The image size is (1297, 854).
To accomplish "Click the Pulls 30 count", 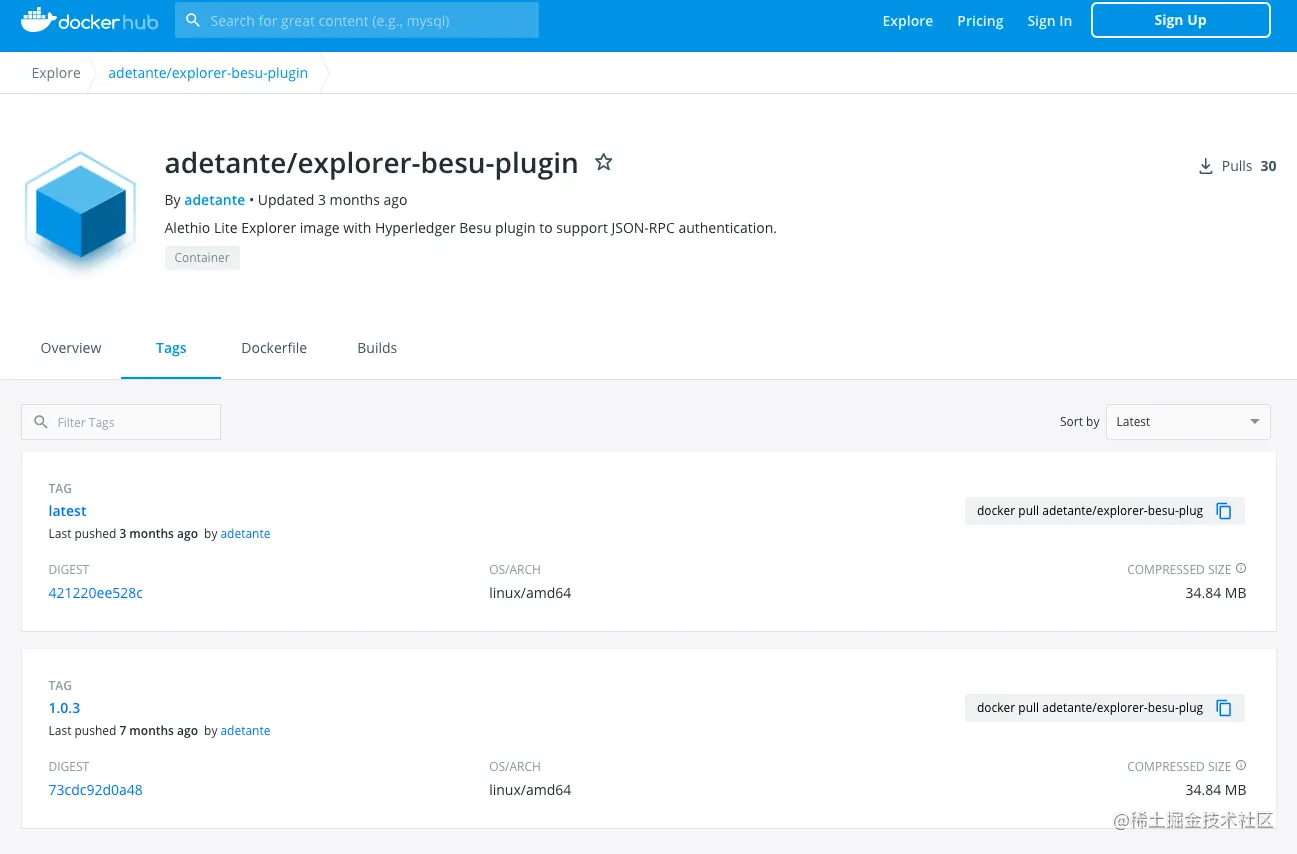I will coord(1249,166).
